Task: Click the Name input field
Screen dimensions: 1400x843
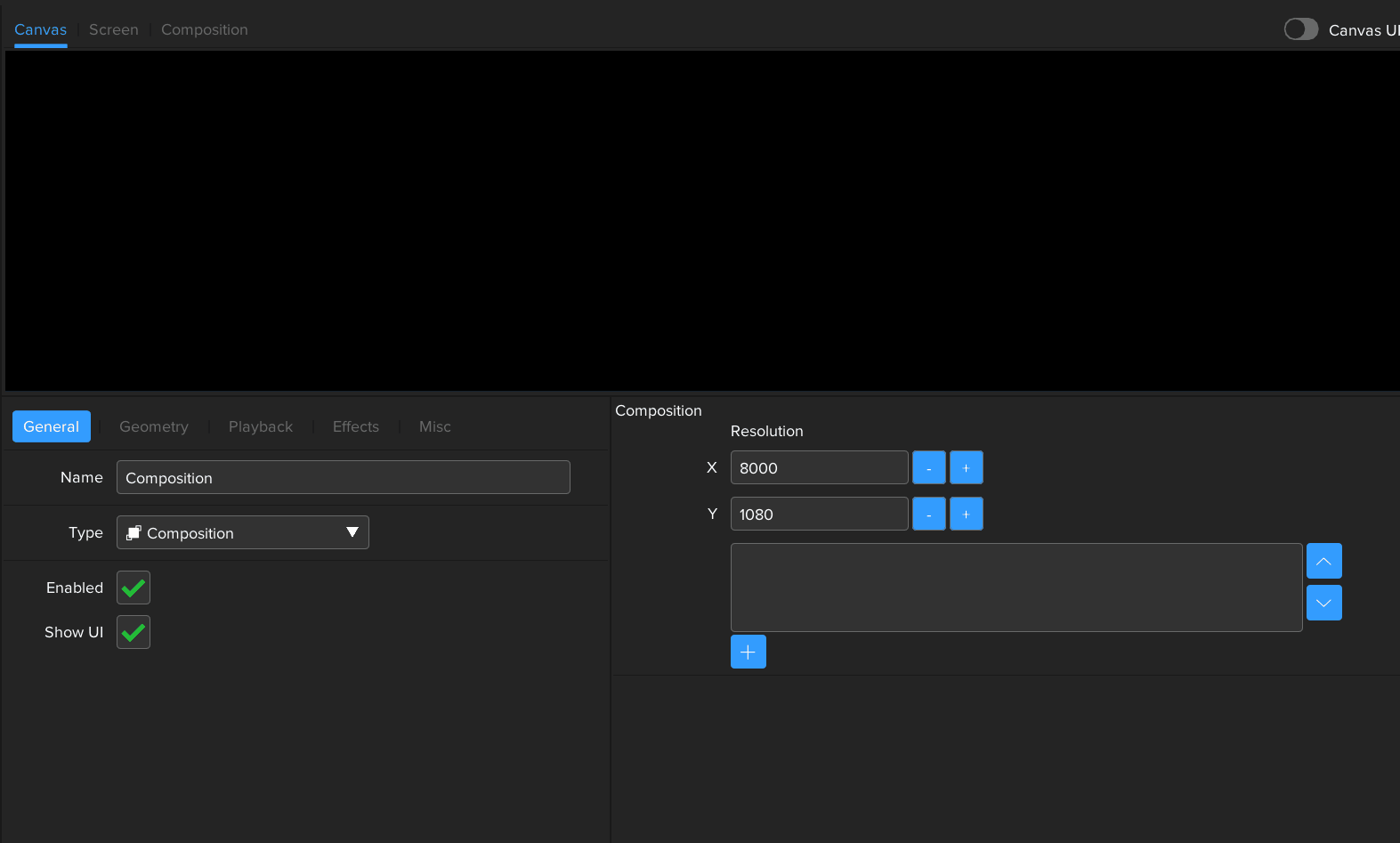Action: click(x=343, y=477)
